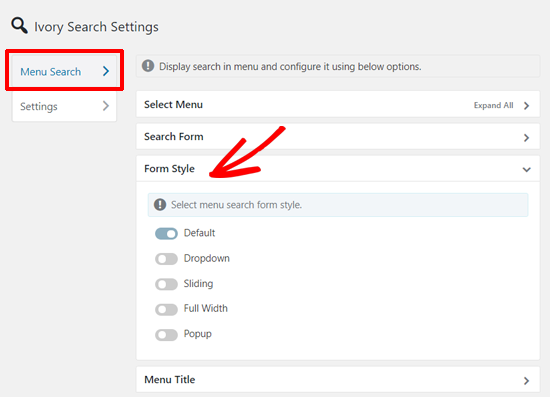Collapse the Form Style section chevron
Screen dimensions: 550x397
tap(526, 170)
